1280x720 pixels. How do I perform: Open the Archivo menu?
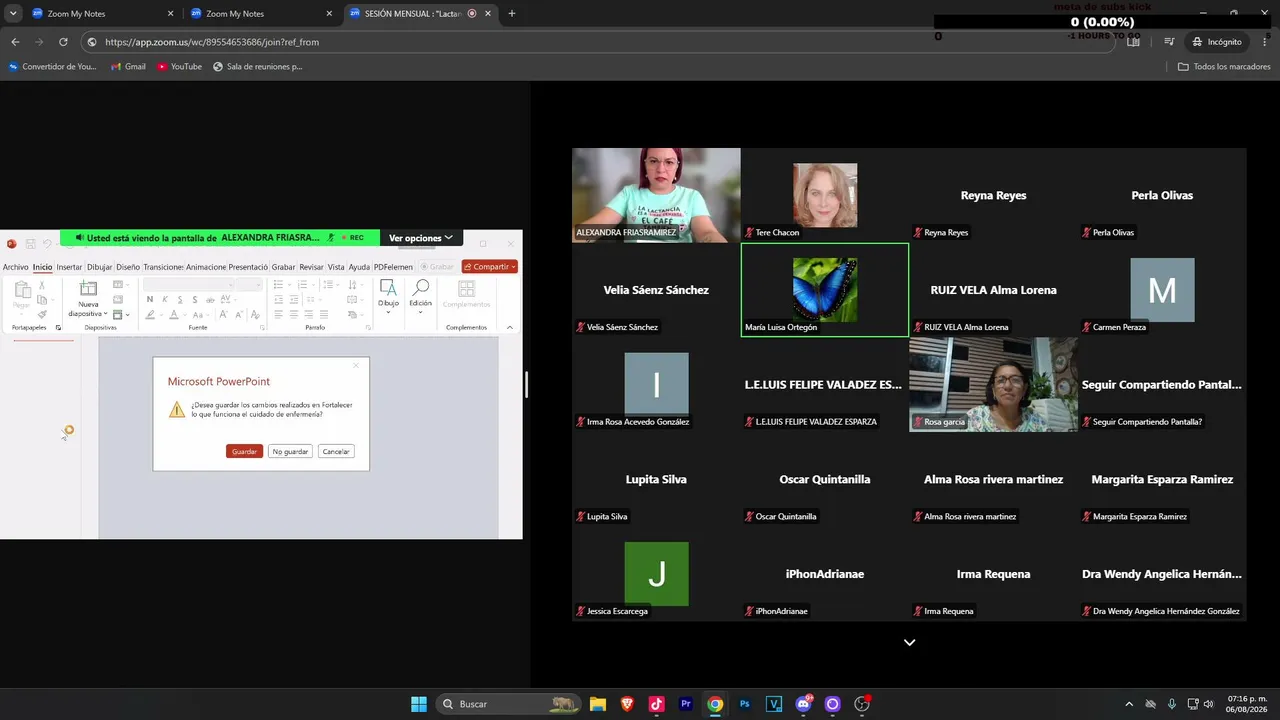(15, 267)
